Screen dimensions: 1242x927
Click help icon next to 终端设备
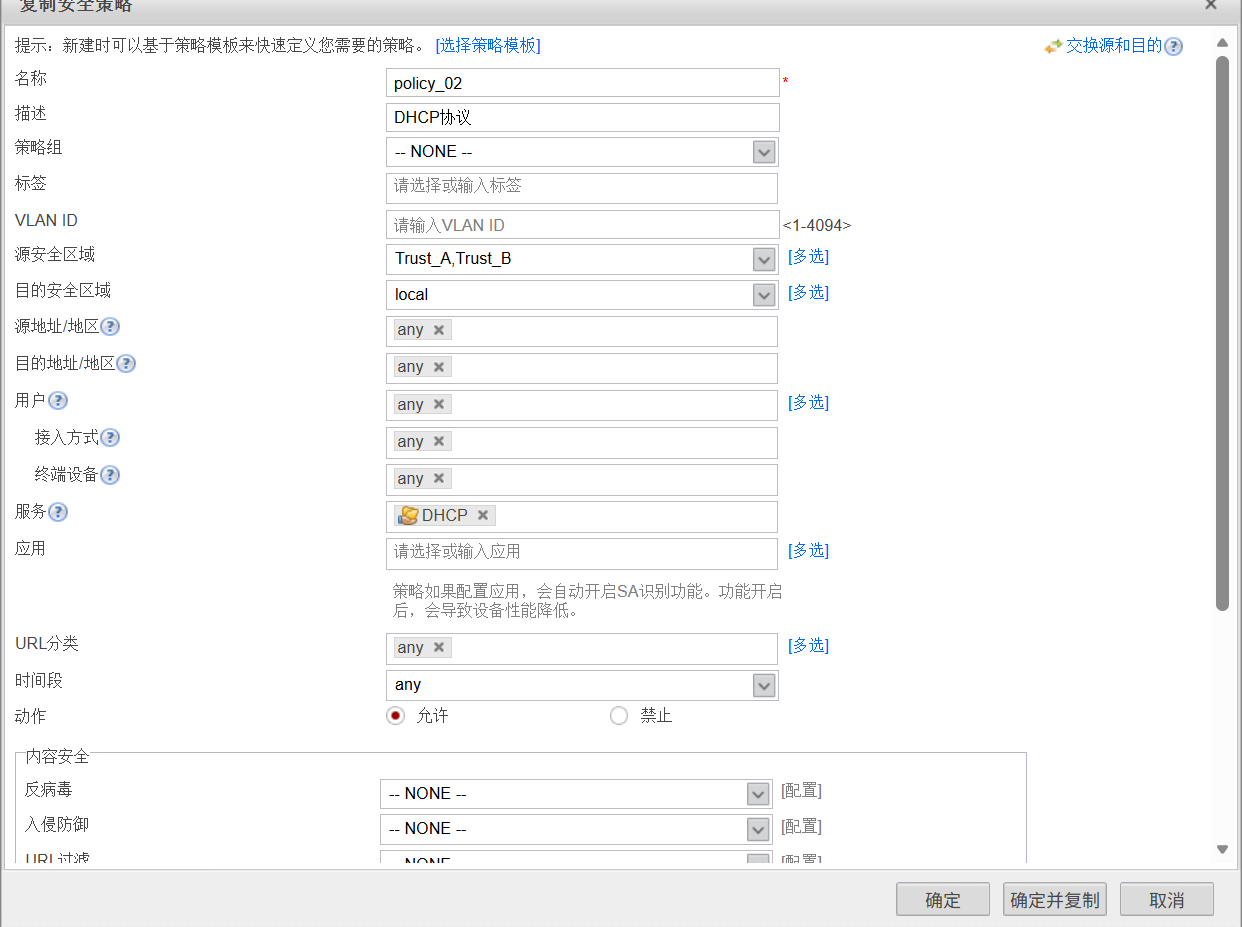pyautogui.click(x=110, y=475)
